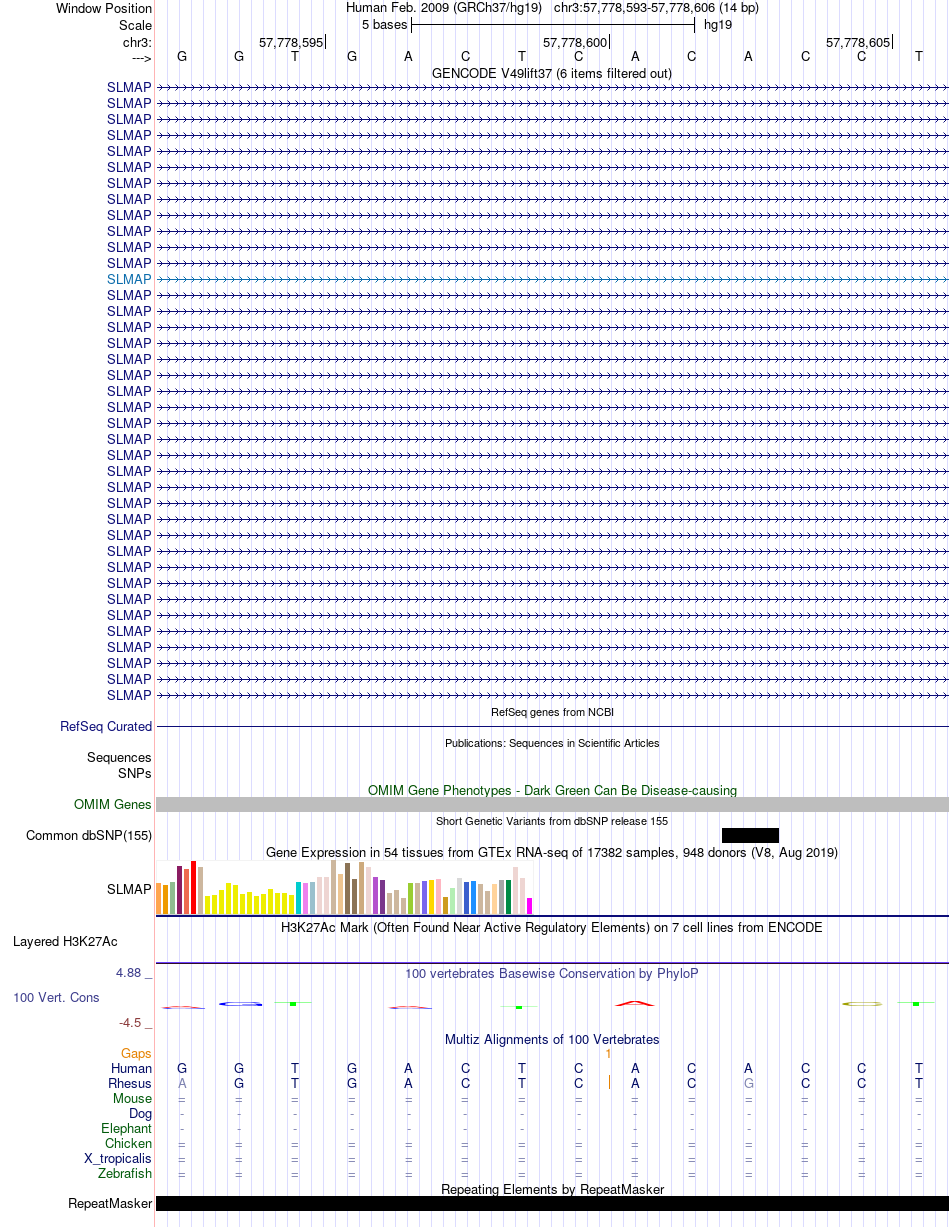
Task: Click the orange 'Gaps' row label
Action: coord(136,1053)
